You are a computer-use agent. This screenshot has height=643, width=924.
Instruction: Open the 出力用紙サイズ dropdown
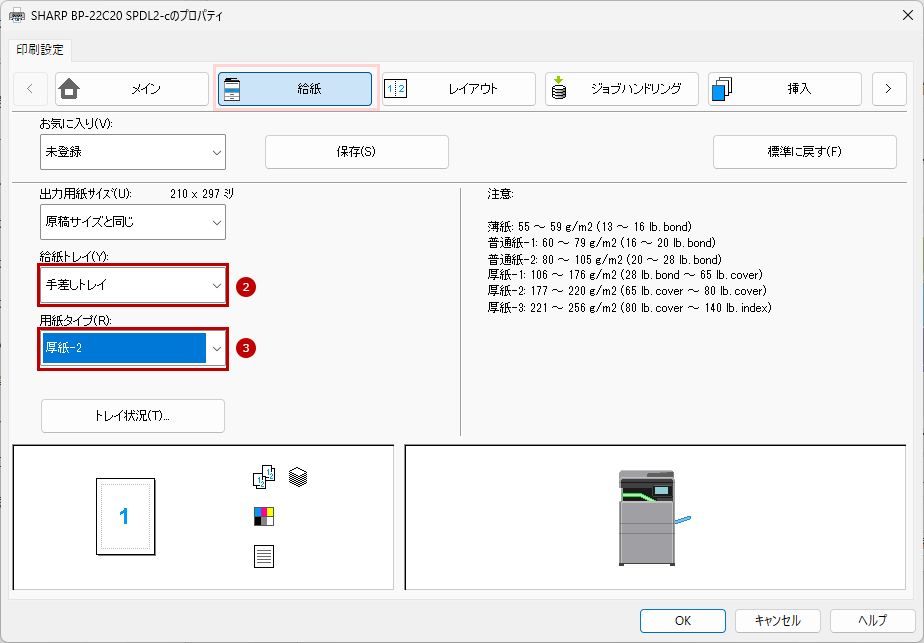(132, 222)
